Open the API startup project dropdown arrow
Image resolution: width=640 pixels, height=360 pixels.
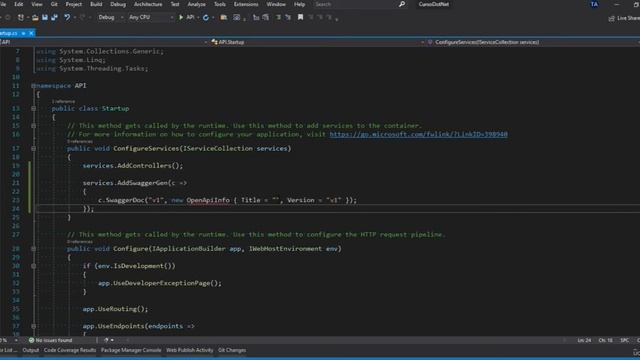click(x=198, y=18)
